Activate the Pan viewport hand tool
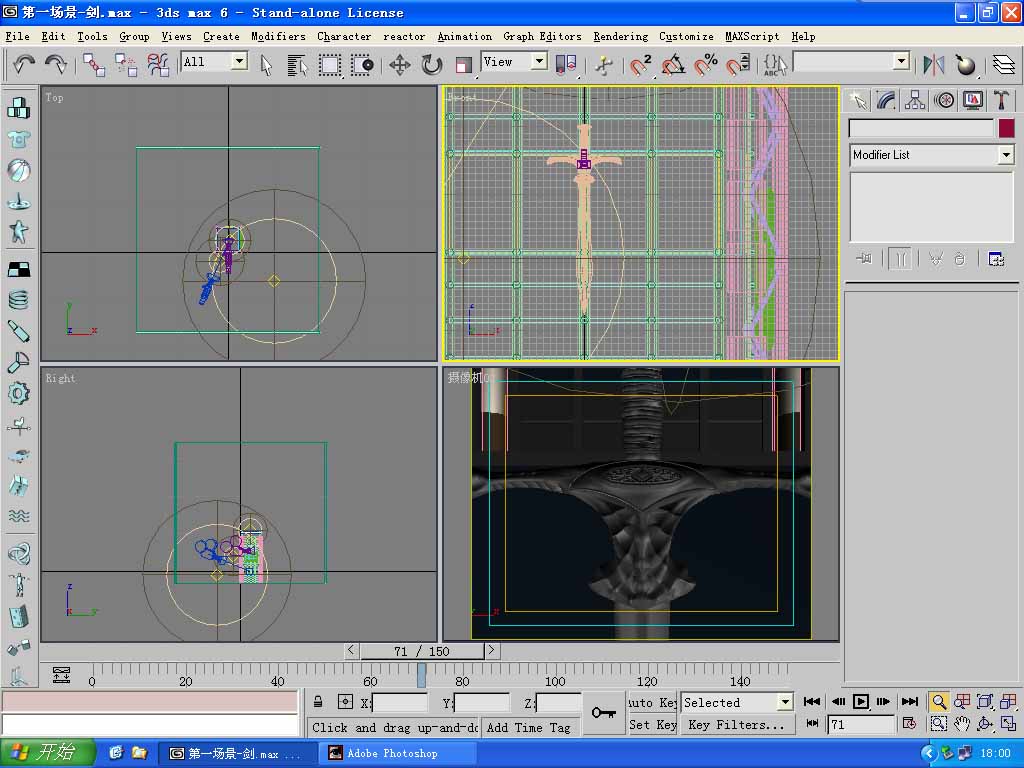This screenshot has height=768, width=1024. (961, 724)
